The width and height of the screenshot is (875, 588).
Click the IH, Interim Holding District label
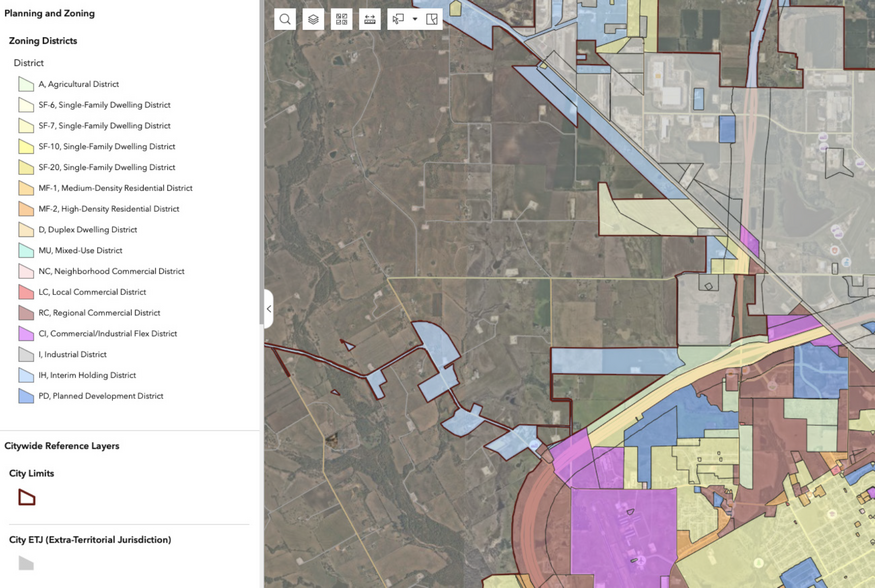point(87,376)
